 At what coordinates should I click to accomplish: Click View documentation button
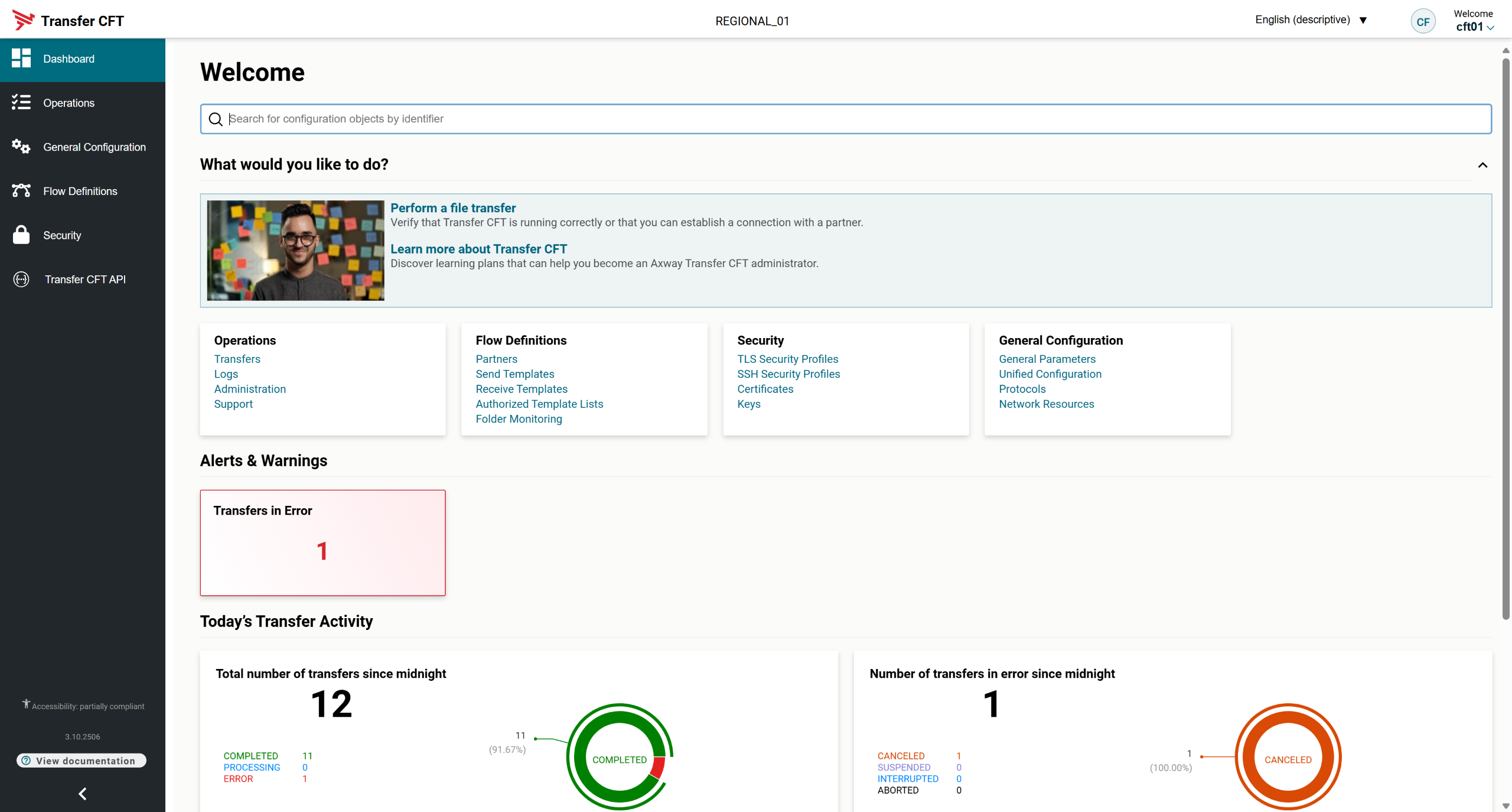82,761
